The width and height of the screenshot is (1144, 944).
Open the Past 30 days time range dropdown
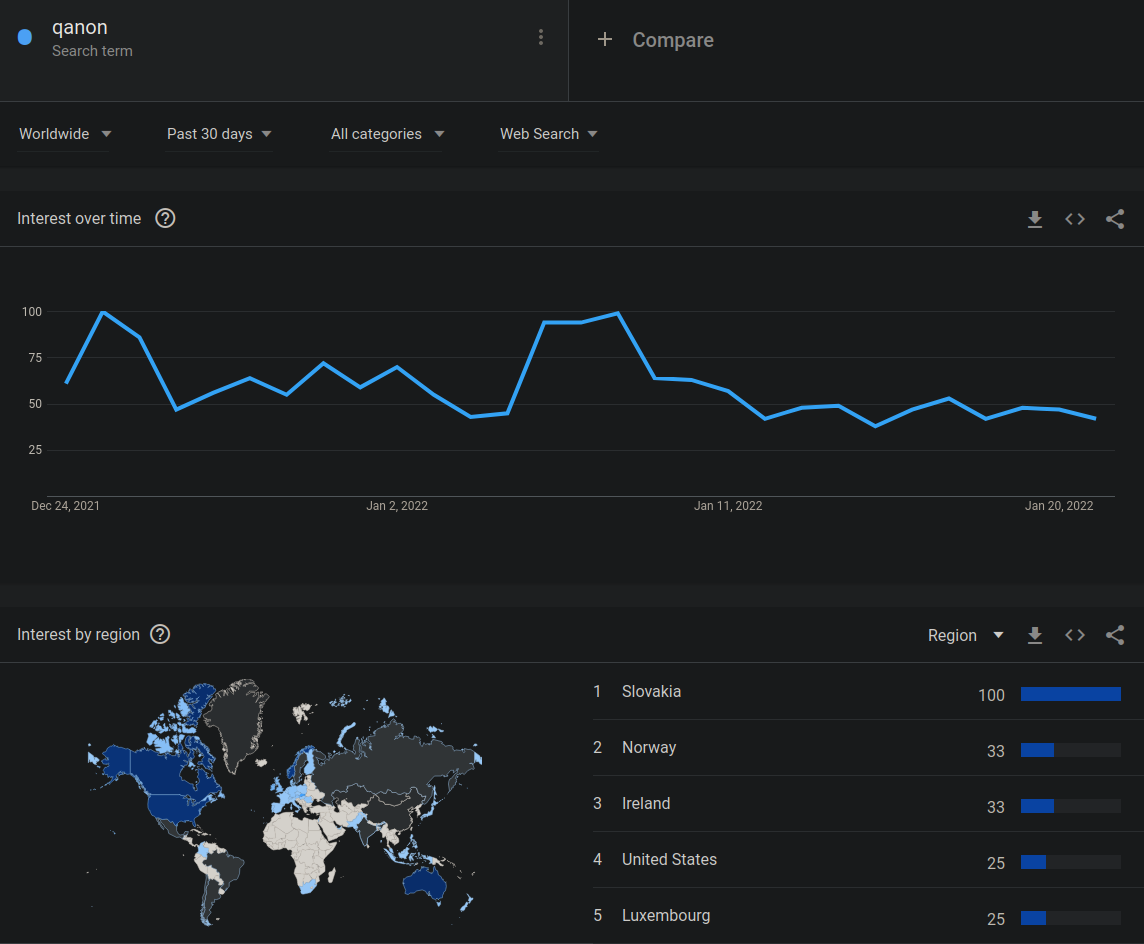pos(219,134)
